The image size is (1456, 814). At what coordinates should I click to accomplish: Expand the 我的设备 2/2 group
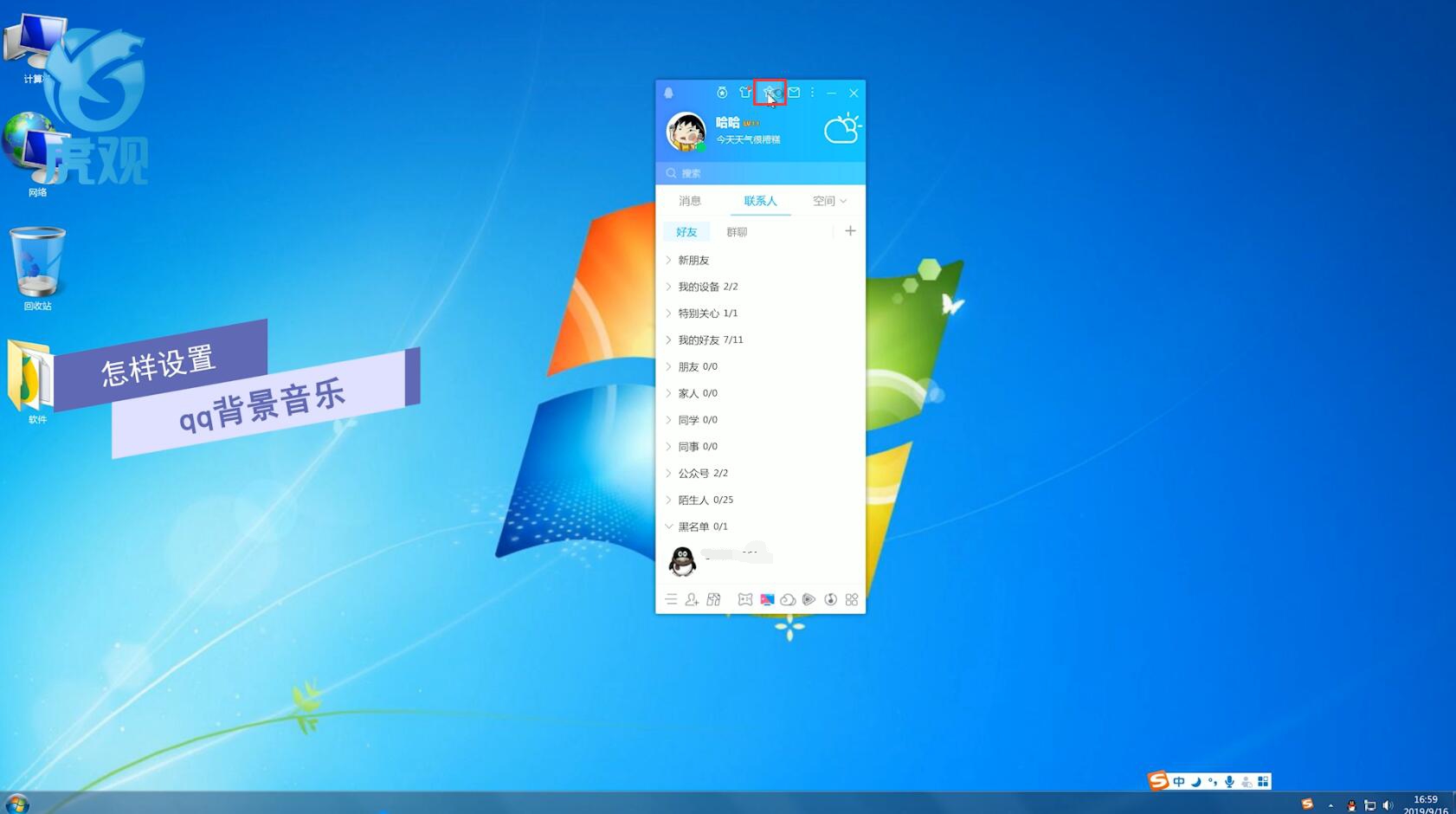pos(760,287)
